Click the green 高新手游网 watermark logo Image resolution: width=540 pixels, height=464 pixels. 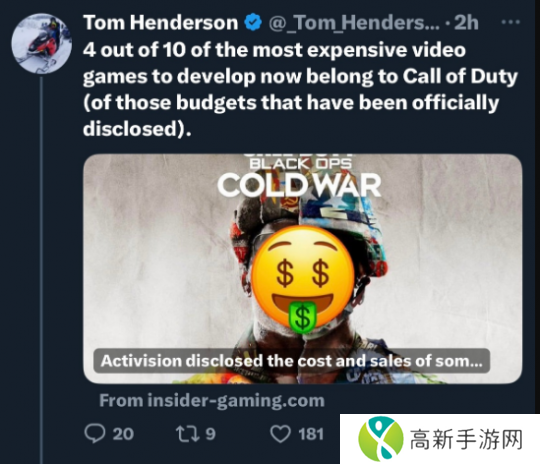click(x=381, y=439)
